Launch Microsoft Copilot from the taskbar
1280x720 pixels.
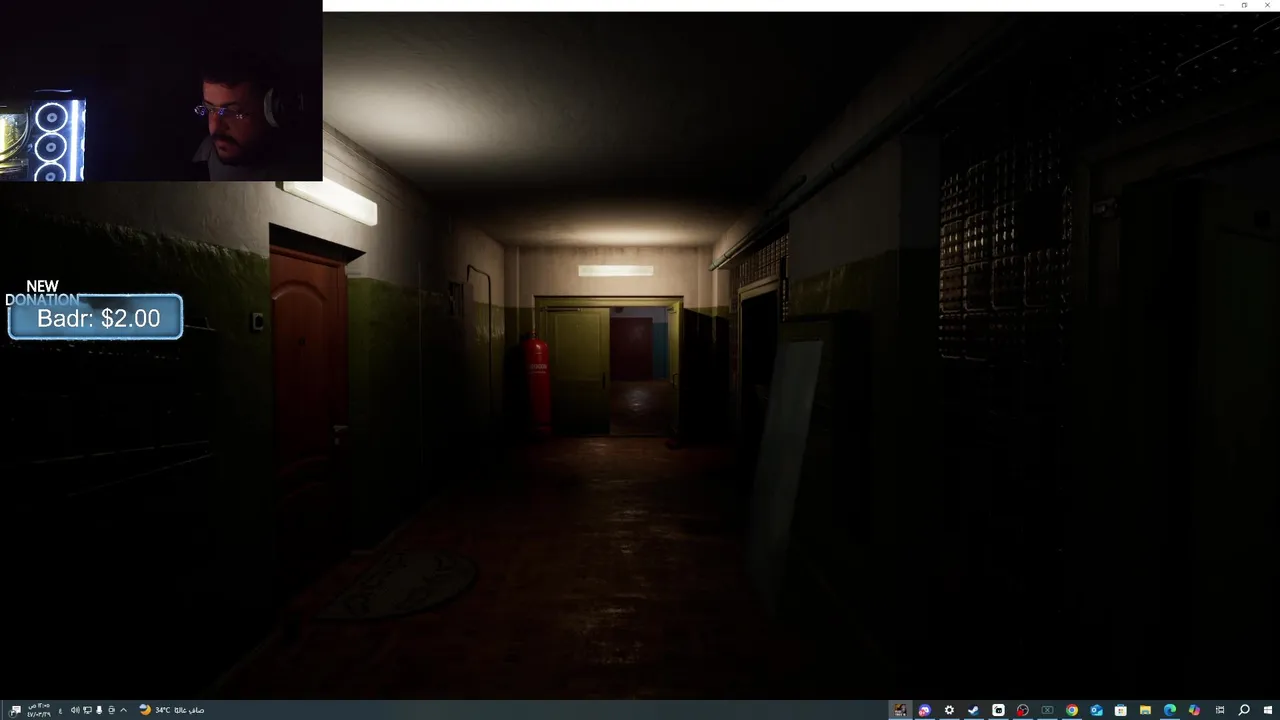1194,710
